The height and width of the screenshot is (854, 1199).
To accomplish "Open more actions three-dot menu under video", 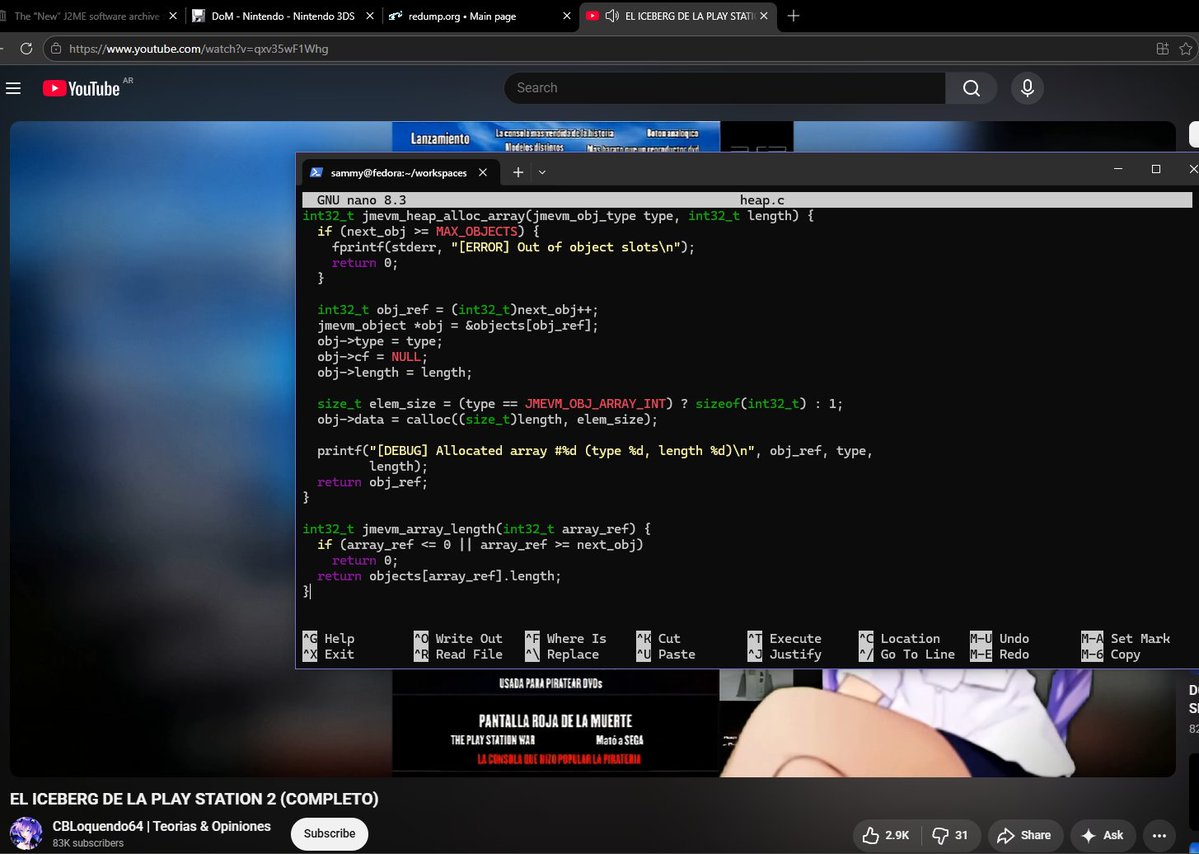I will tap(1159, 836).
